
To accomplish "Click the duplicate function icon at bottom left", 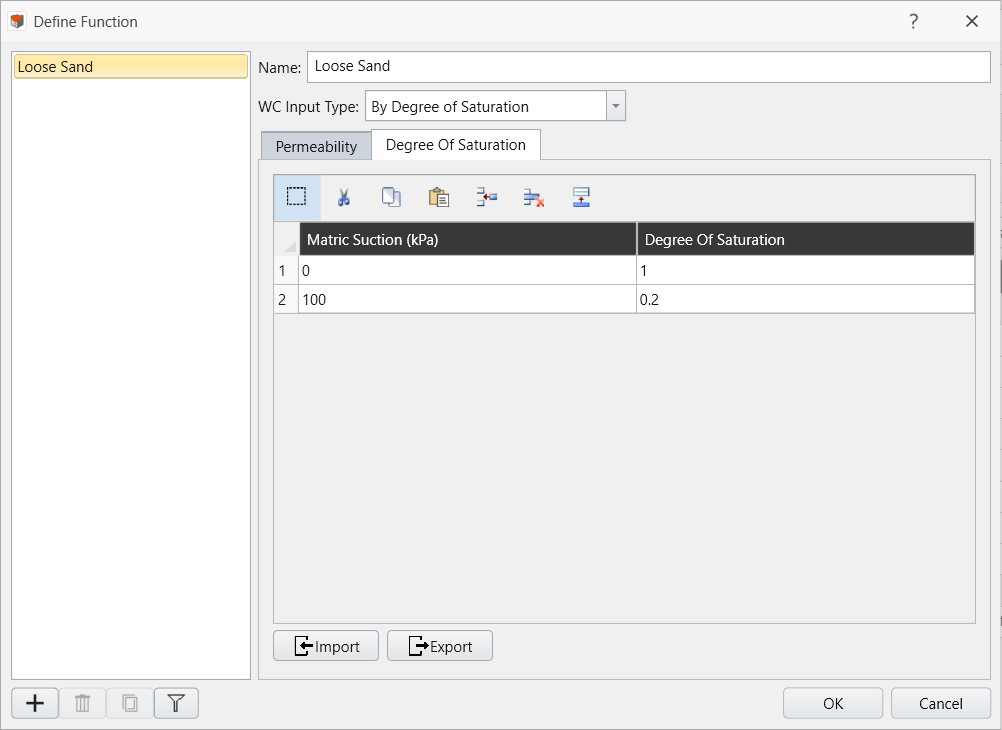I will (x=130, y=704).
